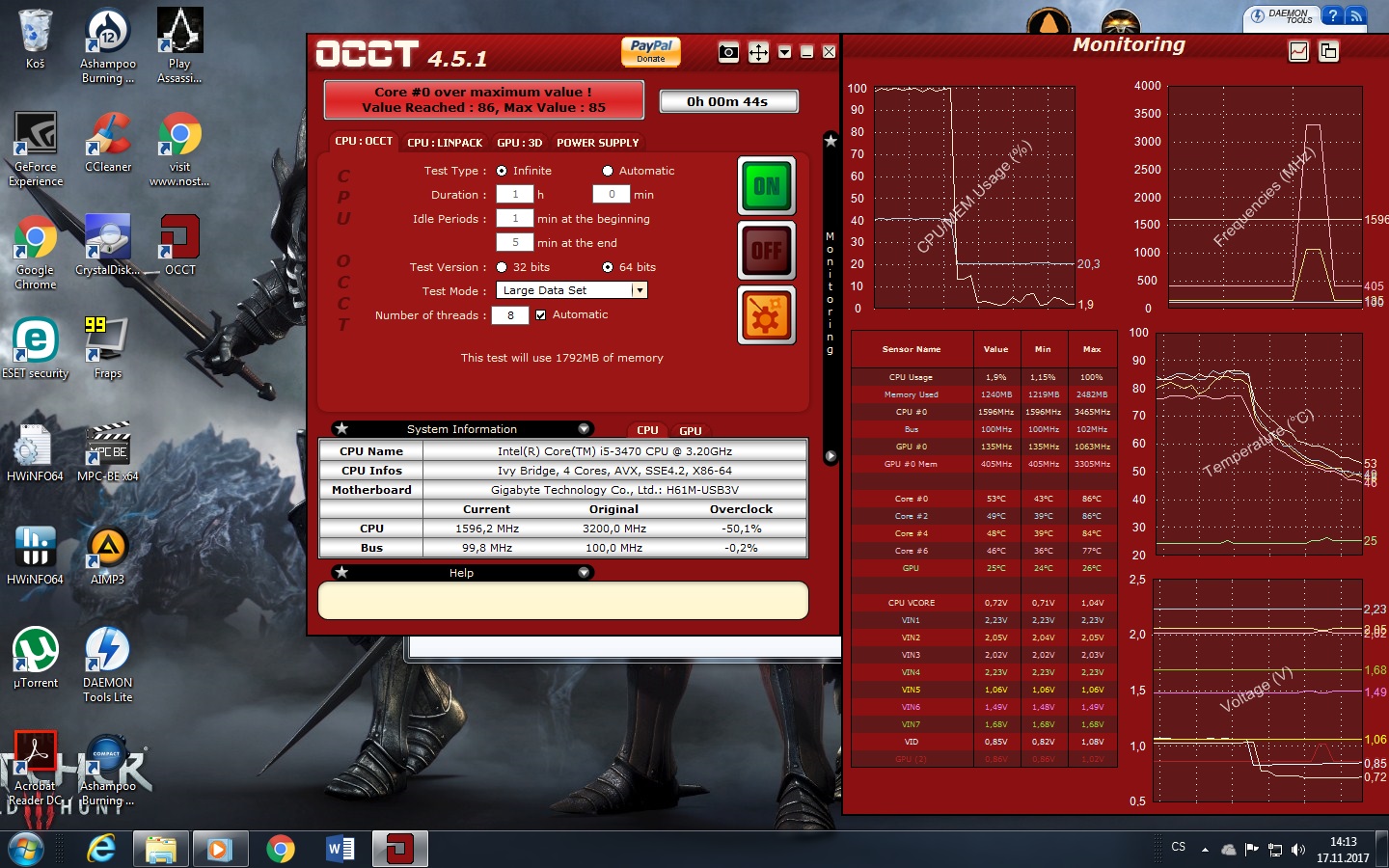Click the Core #0 over maximum value alert
Image resolution: width=1389 pixels, height=868 pixels.
tap(484, 99)
